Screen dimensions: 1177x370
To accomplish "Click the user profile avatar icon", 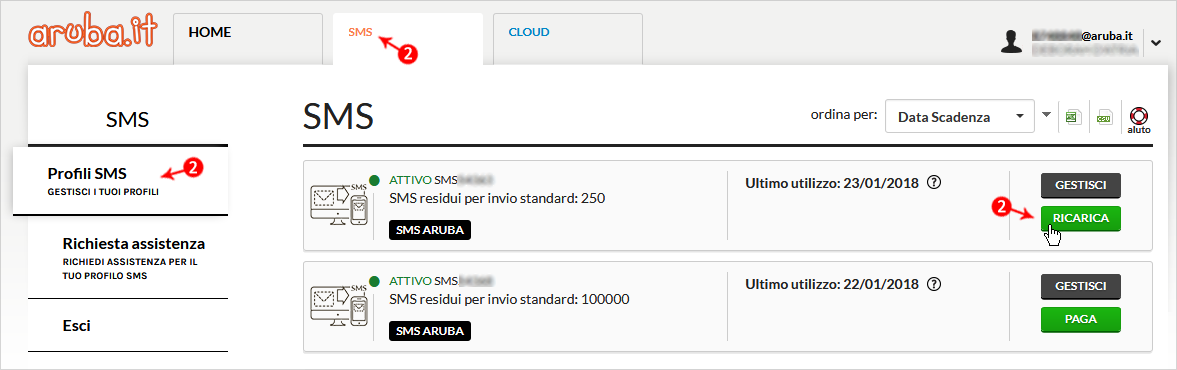I will pos(1012,42).
